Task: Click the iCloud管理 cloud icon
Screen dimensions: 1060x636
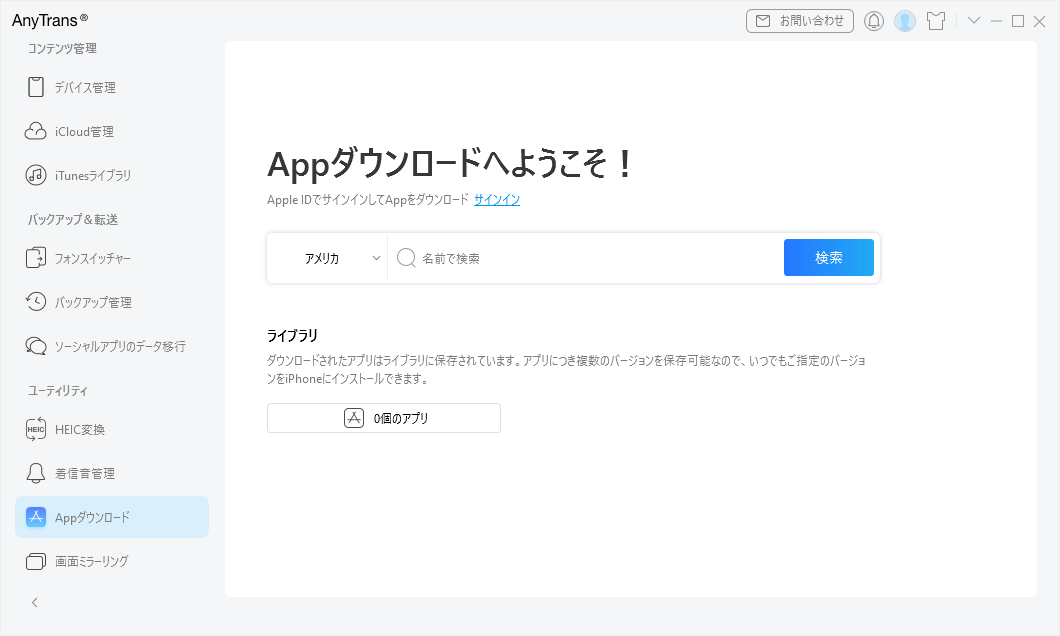Action: [x=36, y=131]
